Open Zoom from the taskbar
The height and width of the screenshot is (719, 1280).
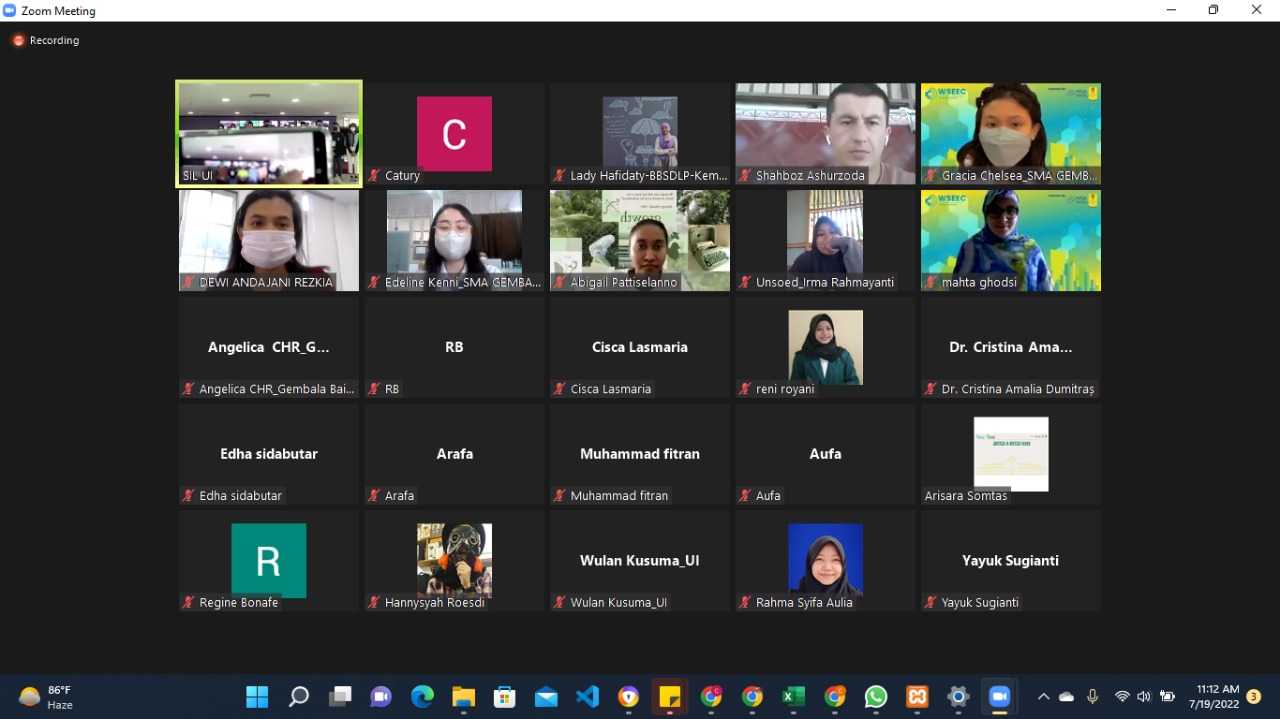(999, 697)
